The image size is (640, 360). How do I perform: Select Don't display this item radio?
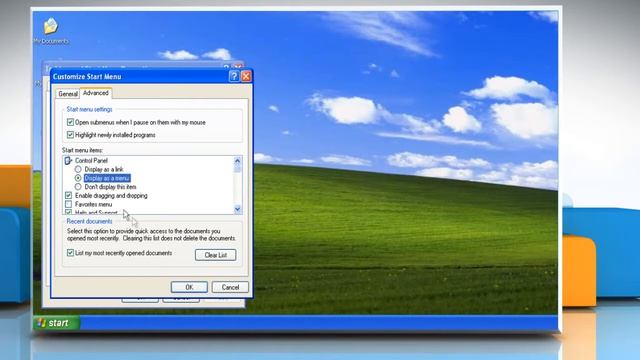click(x=78, y=187)
